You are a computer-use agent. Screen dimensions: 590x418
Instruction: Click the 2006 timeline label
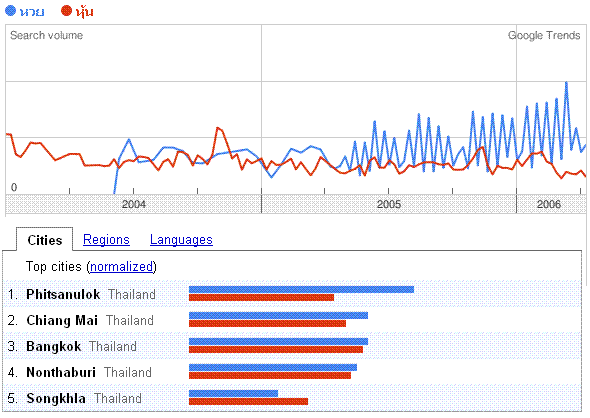tap(549, 204)
